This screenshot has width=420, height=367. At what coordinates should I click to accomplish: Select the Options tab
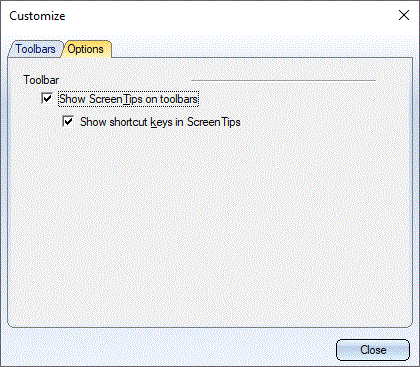coord(86,49)
